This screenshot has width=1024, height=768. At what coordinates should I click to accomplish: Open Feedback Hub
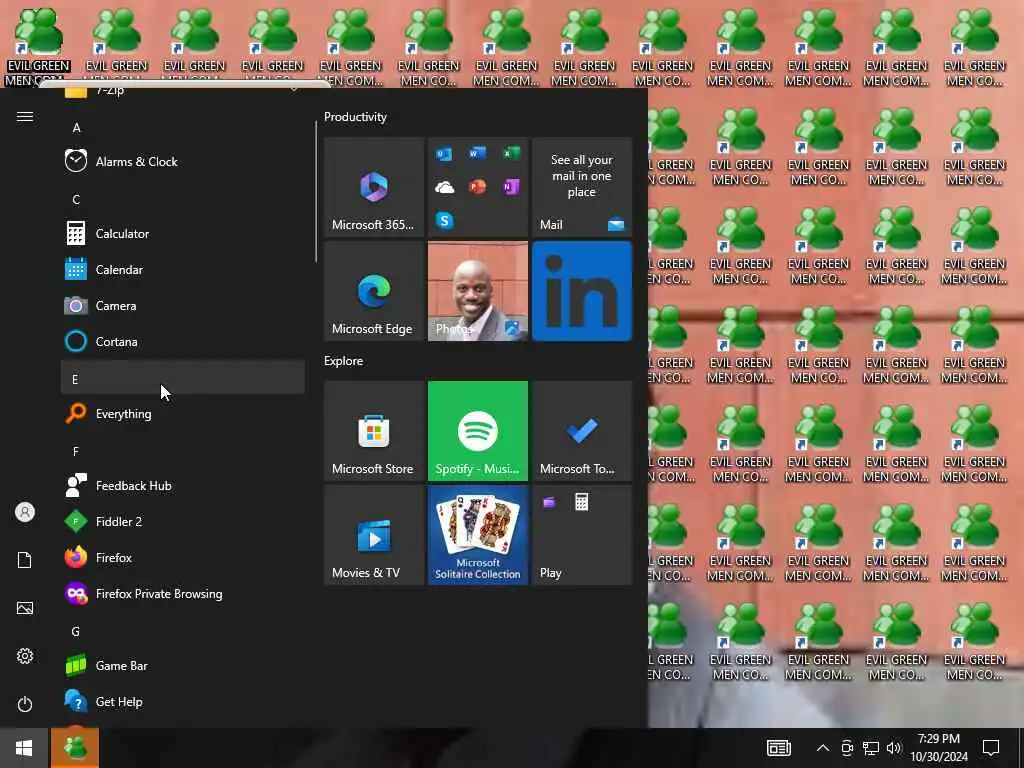pyautogui.click(x=182, y=485)
